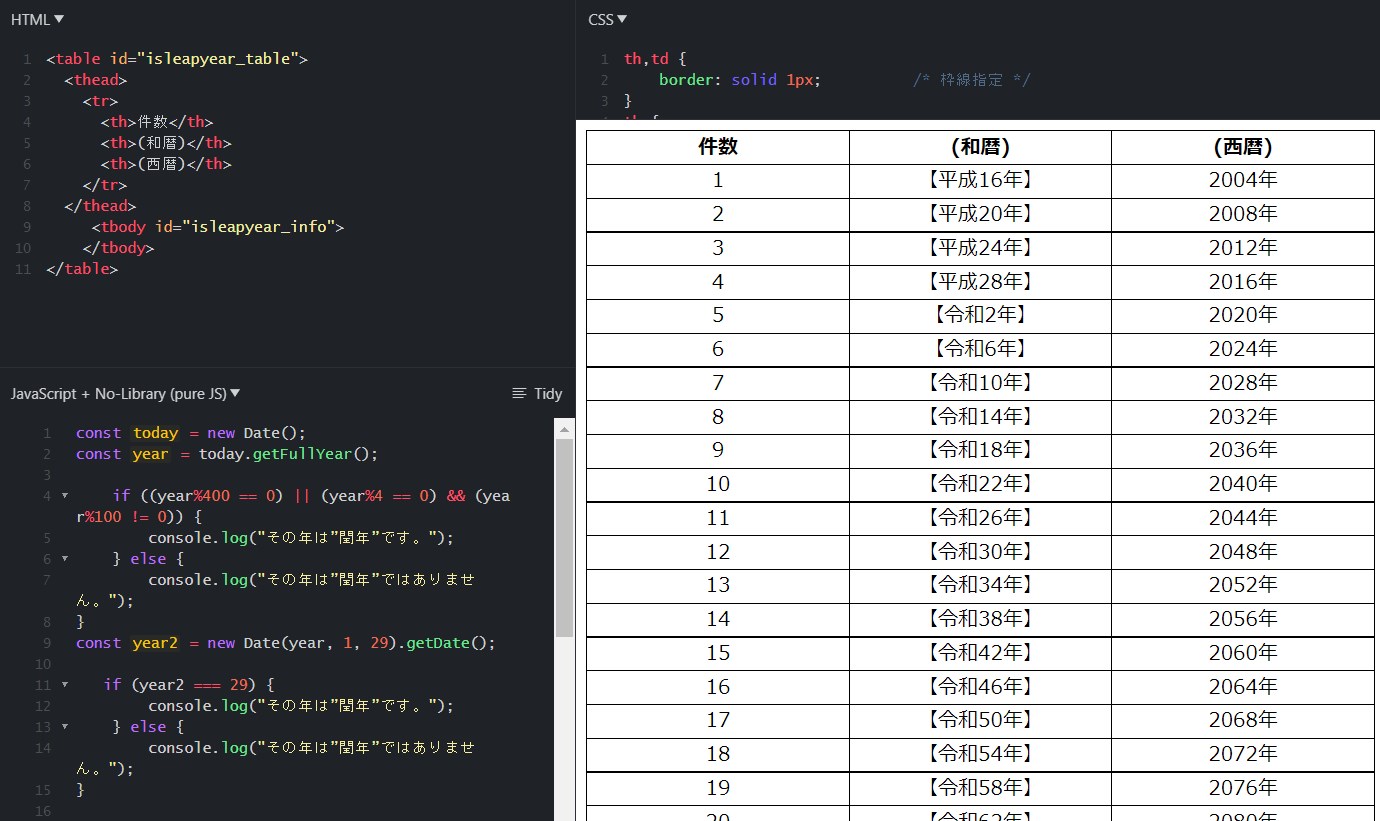The width and height of the screenshot is (1380, 821).
Task: Click the Tidy icon to format JavaScript code
Action: click(x=549, y=393)
